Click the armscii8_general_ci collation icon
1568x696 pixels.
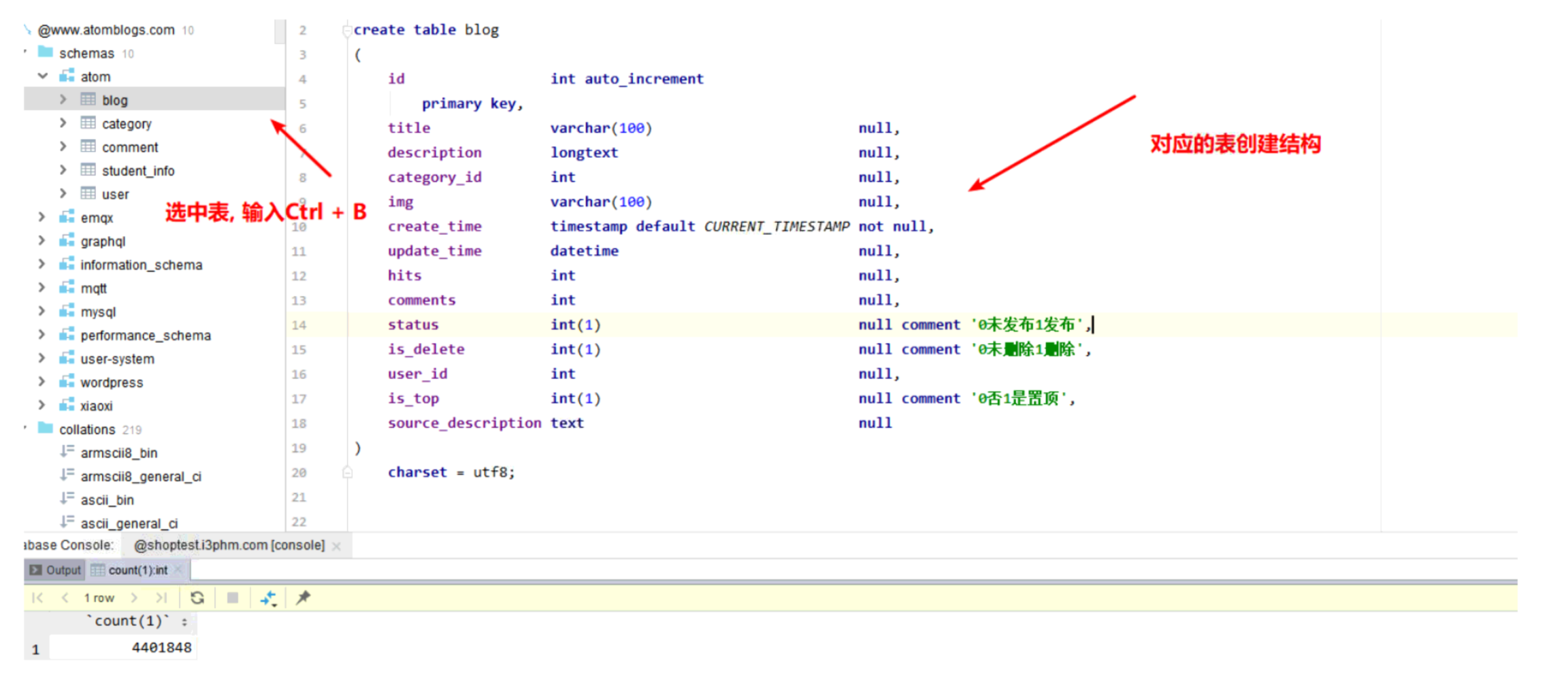67,475
